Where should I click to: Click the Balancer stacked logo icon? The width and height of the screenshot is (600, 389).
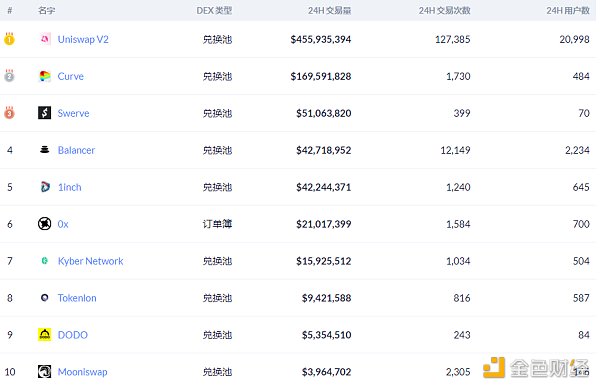[x=45, y=150]
